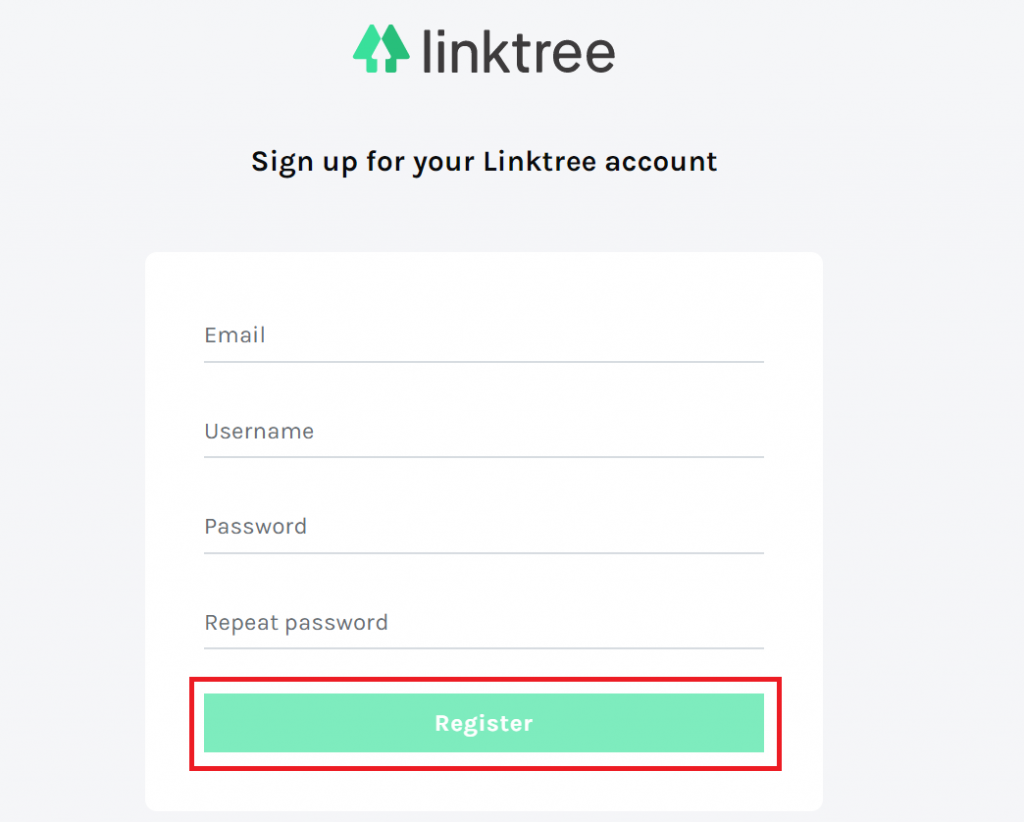1024x822 pixels.
Task: Click the "Username" placeholder label
Action: click(x=259, y=432)
